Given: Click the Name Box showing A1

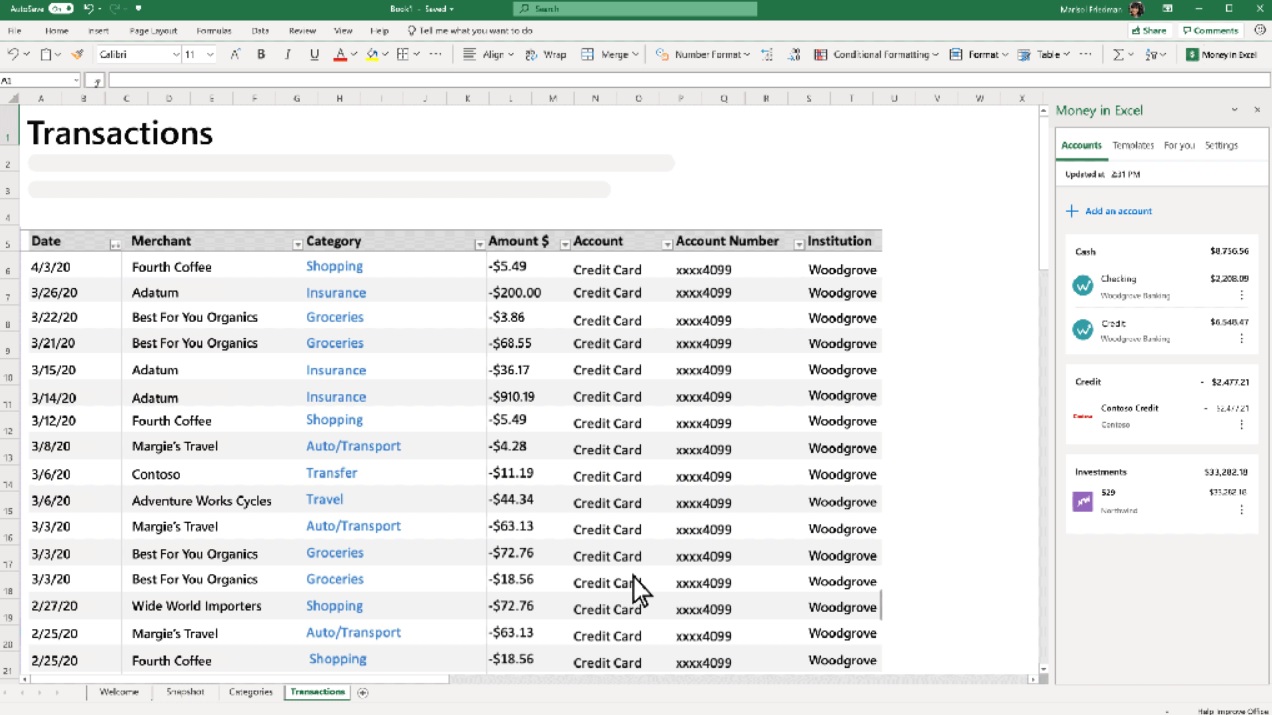Looking at the screenshot, I should coord(40,80).
